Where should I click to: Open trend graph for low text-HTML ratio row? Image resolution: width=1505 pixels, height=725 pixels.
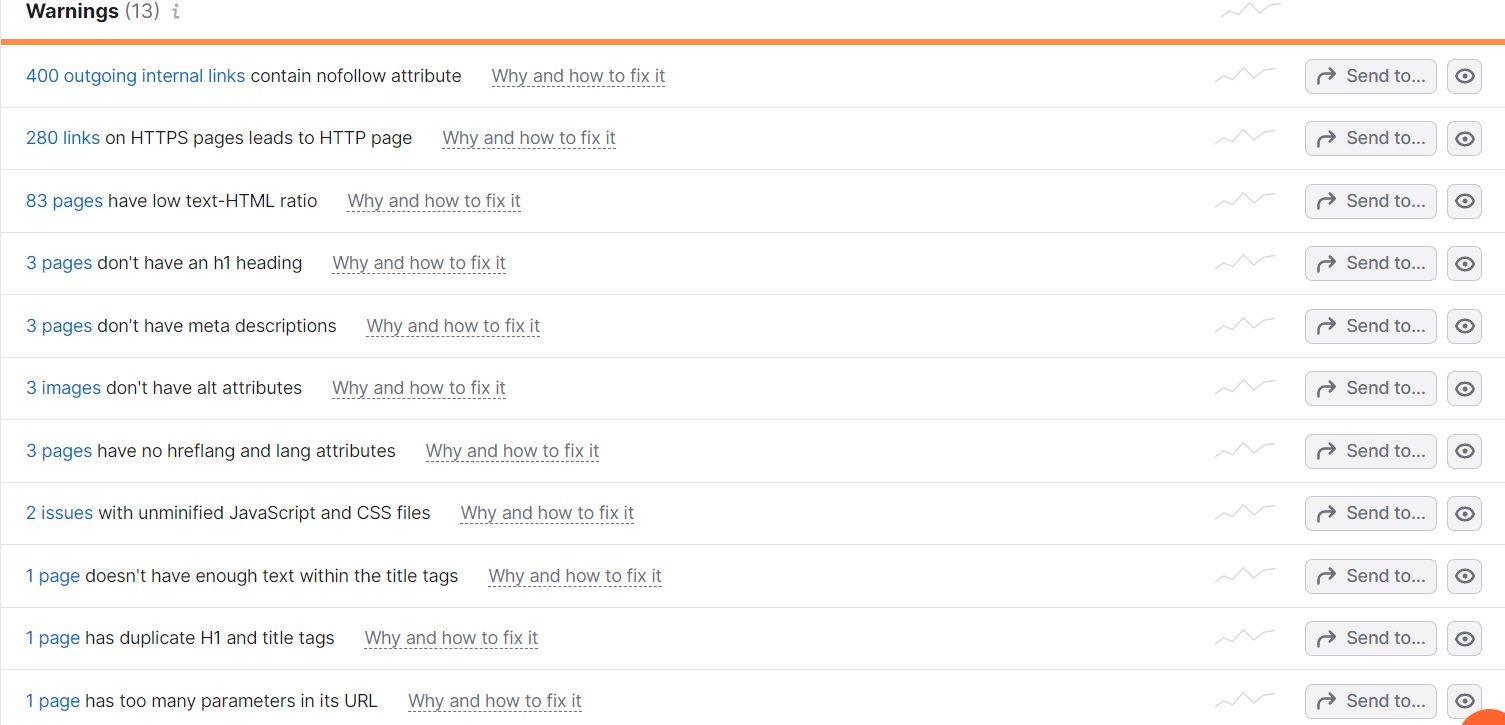[x=1245, y=201]
